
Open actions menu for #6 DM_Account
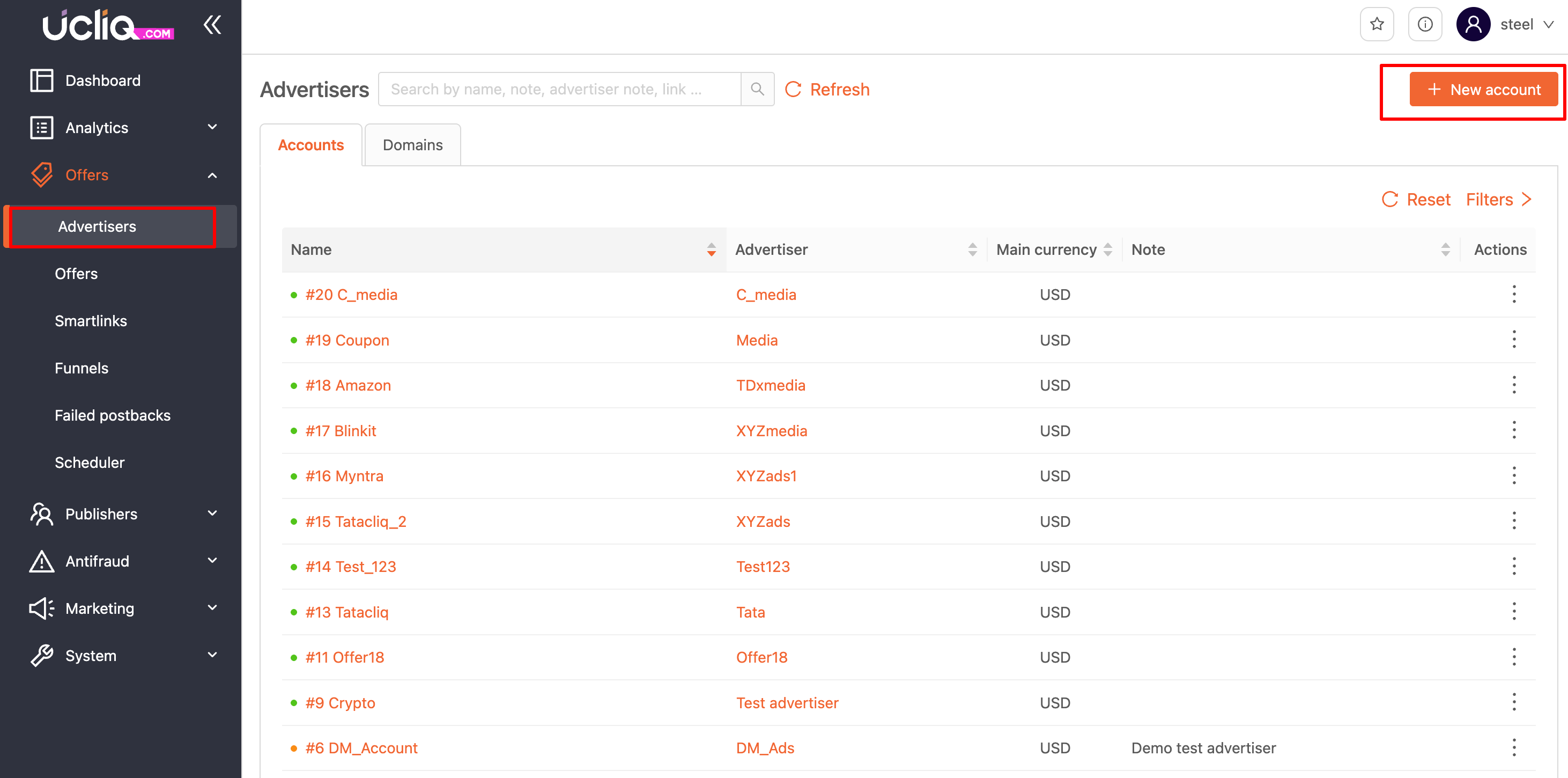(x=1513, y=747)
